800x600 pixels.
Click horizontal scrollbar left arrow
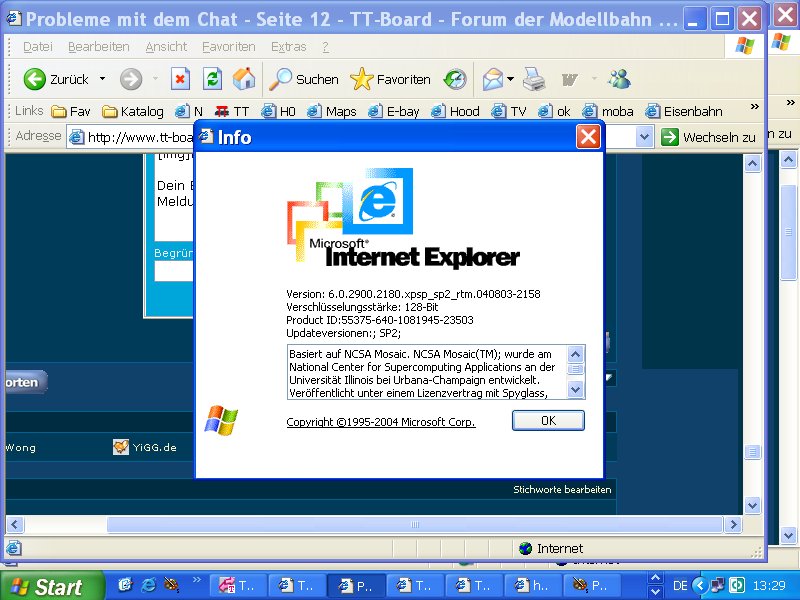coord(14,524)
